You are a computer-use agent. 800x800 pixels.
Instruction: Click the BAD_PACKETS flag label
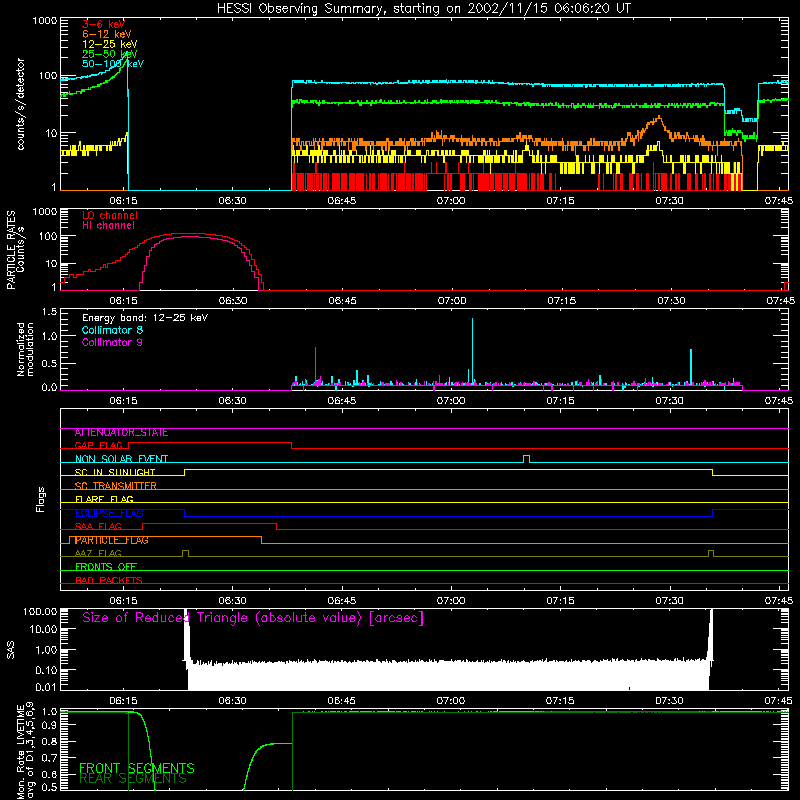pyautogui.click(x=109, y=581)
